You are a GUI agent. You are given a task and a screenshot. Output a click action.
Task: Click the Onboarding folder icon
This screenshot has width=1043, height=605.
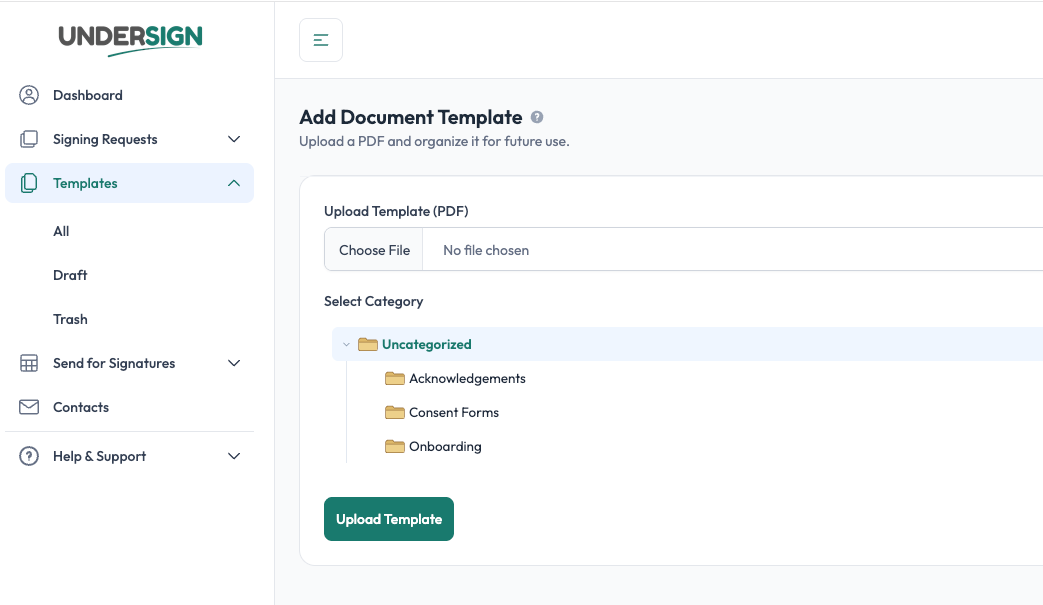click(x=394, y=446)
